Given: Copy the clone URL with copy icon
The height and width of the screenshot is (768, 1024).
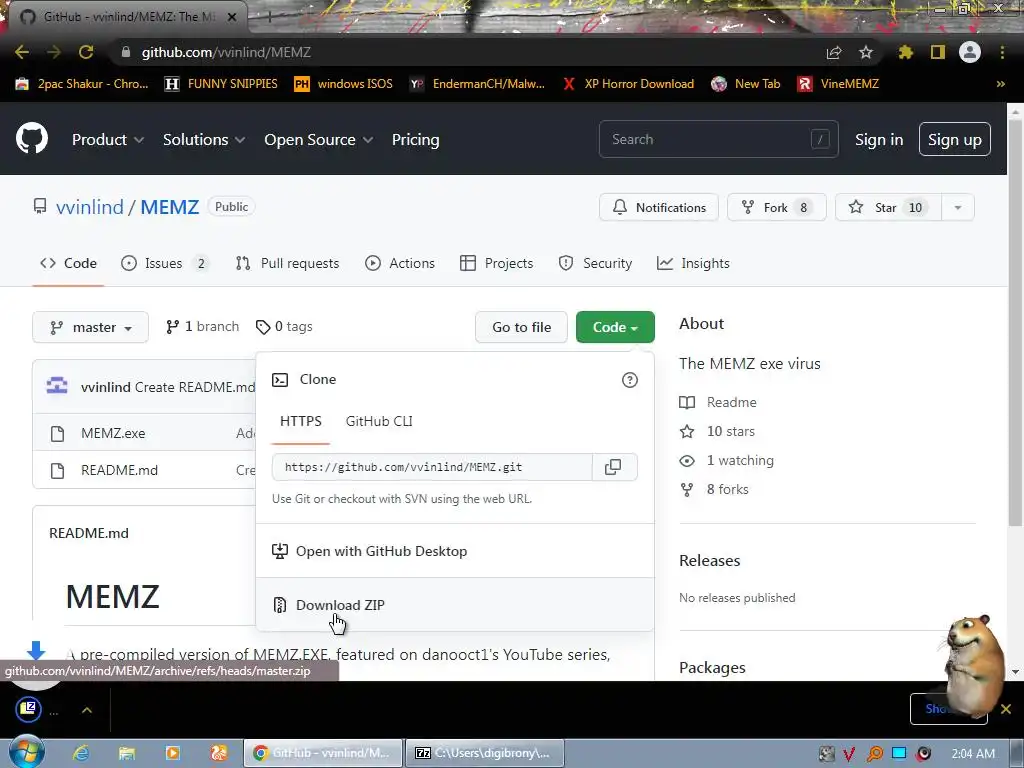Looking at the screenshot, I should 613,467.
